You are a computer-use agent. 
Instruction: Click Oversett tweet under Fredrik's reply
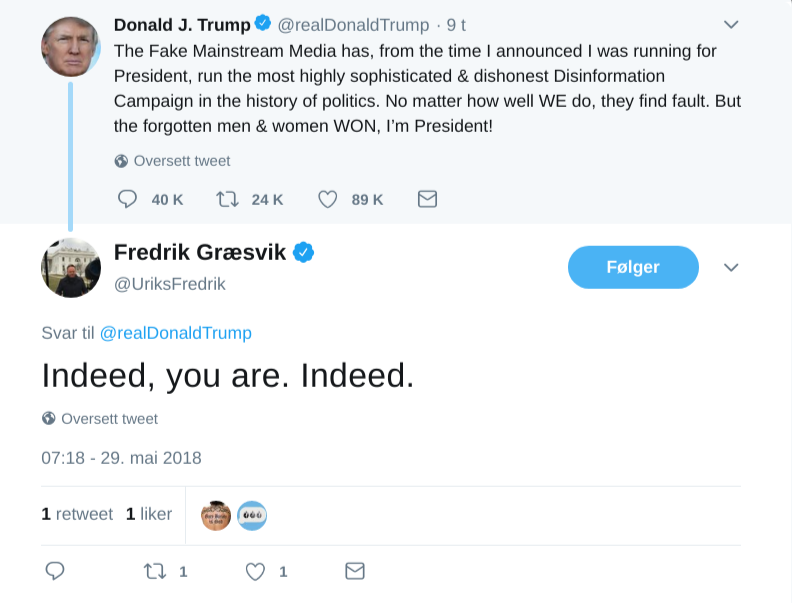pyautogui.click(x=109, y=419)
